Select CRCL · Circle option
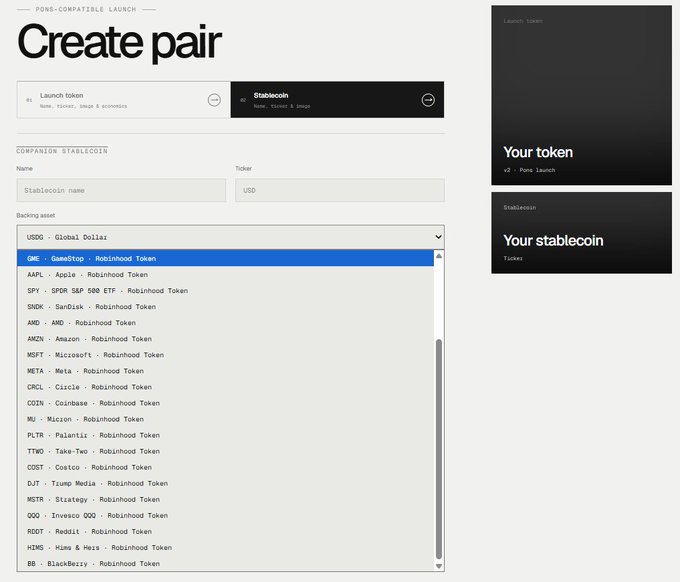The height and width of the screenshot is (582, 680). pos(226,387)
